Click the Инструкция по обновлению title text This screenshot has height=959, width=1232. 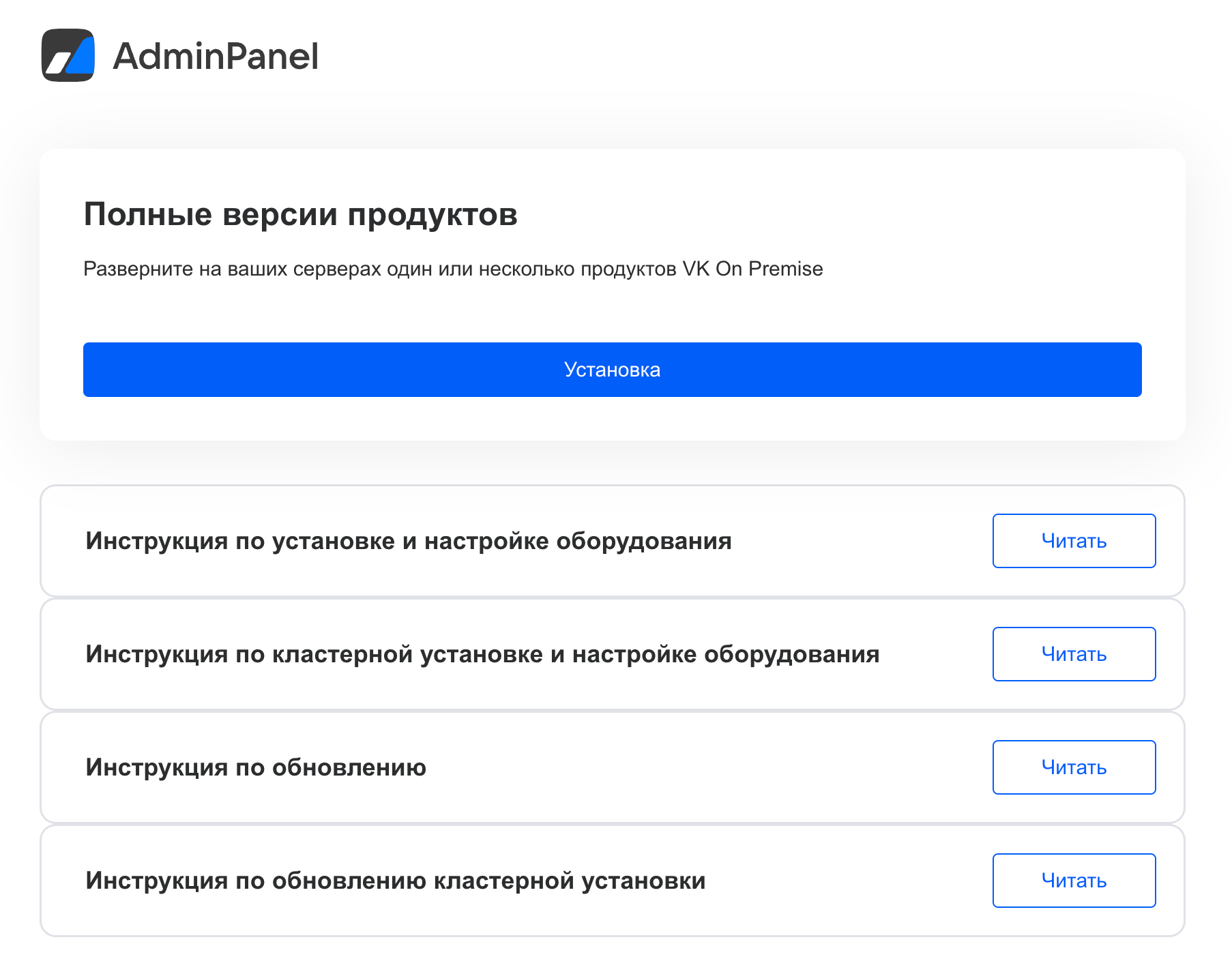coord(256,767)
